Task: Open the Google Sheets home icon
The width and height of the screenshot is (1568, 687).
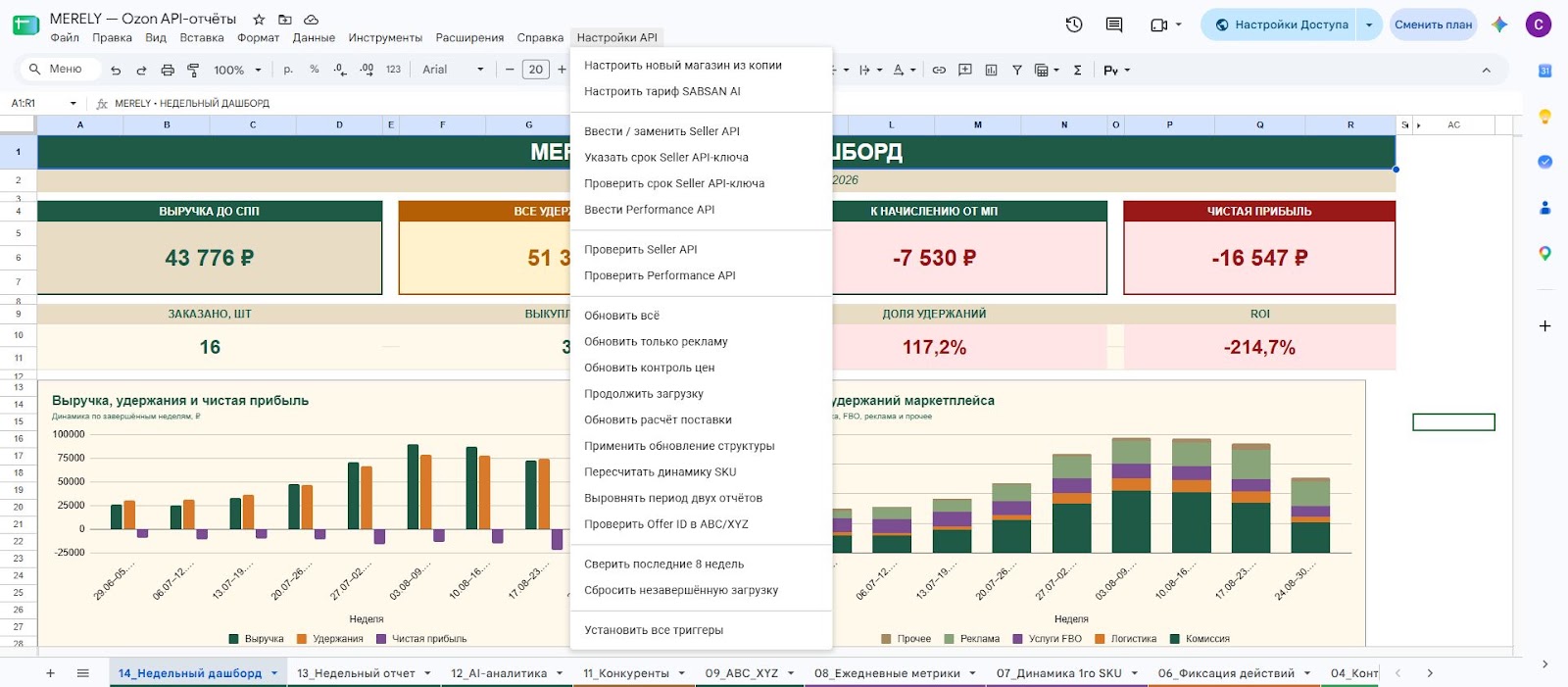Action: point(25,25)
